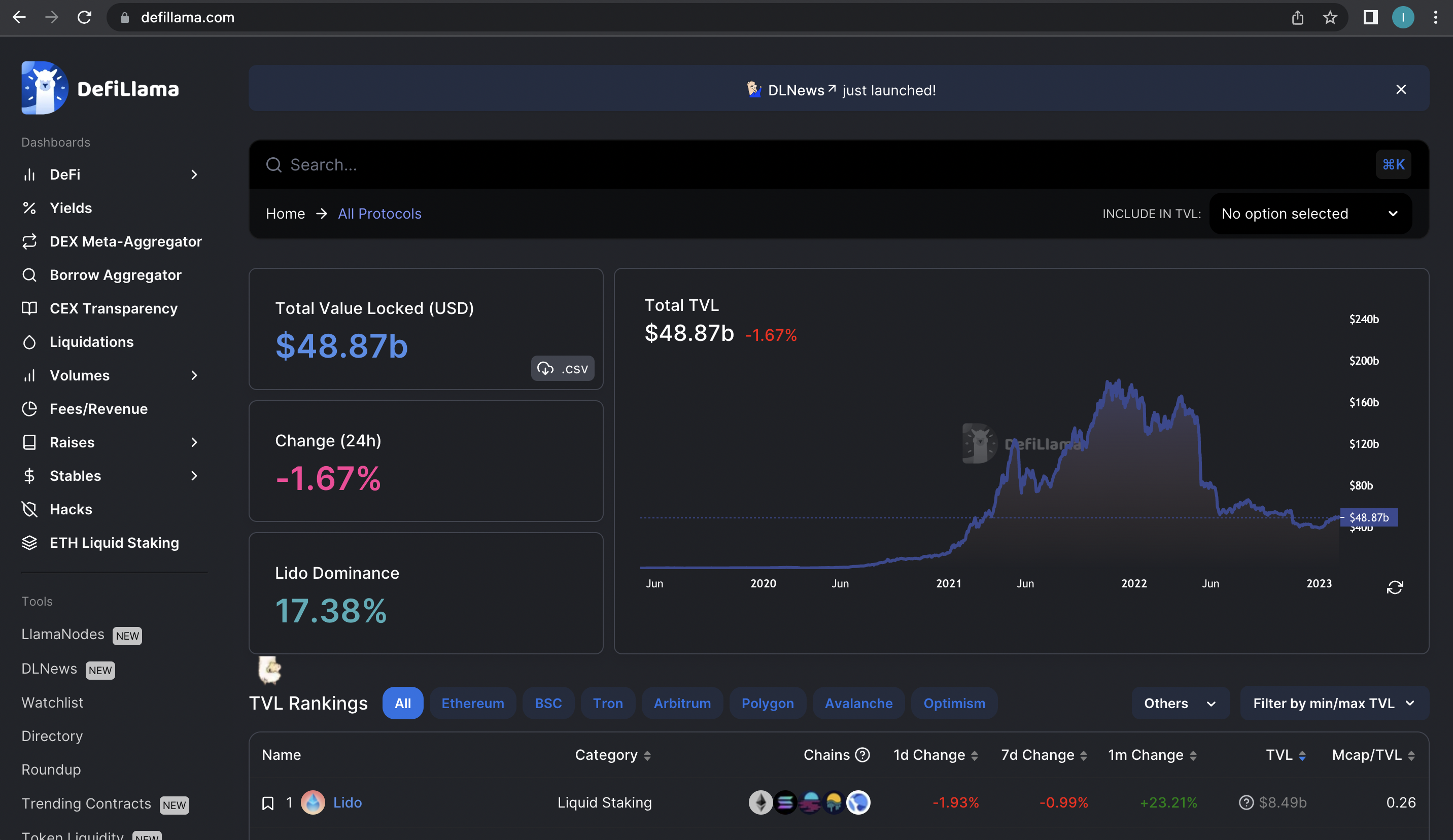
Task: Open the All Protocols breadcrumb link
Action: [x=379, y=214]
